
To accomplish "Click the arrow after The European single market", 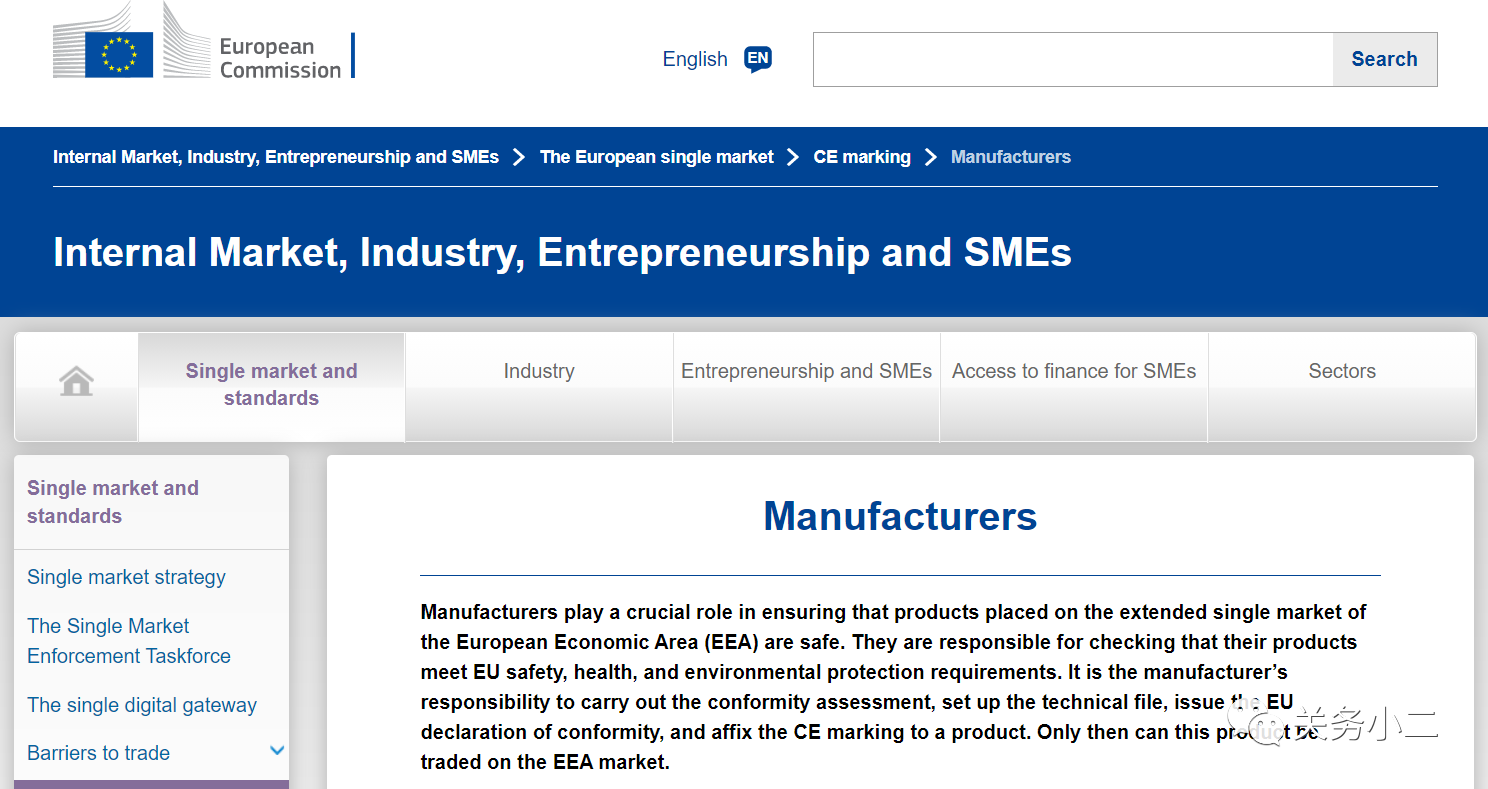I will pyautogui.click(x=793, y=157).
